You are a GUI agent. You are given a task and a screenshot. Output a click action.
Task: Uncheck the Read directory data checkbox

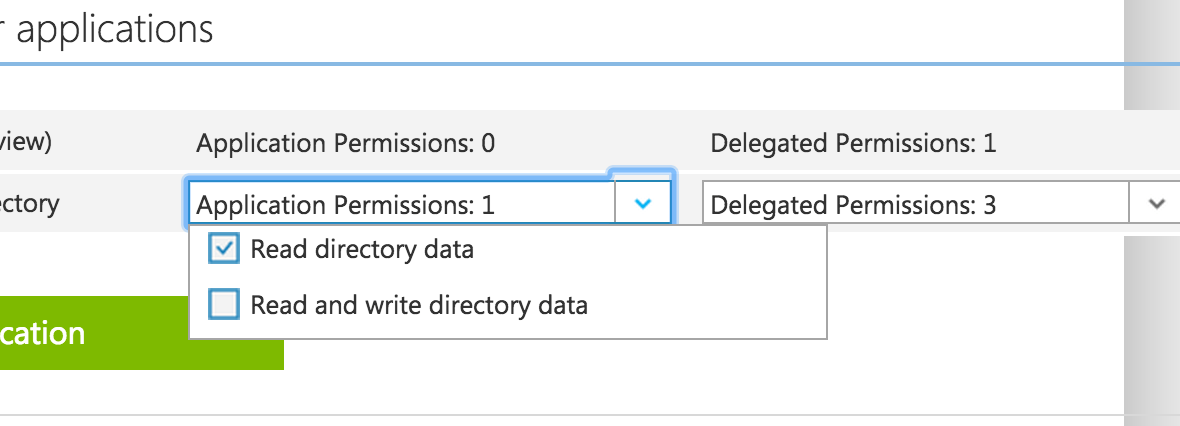(x=224, y=249)
